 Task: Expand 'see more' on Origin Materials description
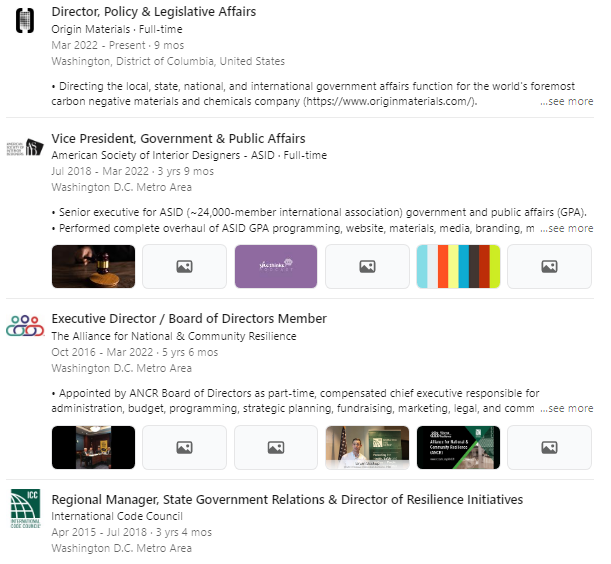coord(567,101)
